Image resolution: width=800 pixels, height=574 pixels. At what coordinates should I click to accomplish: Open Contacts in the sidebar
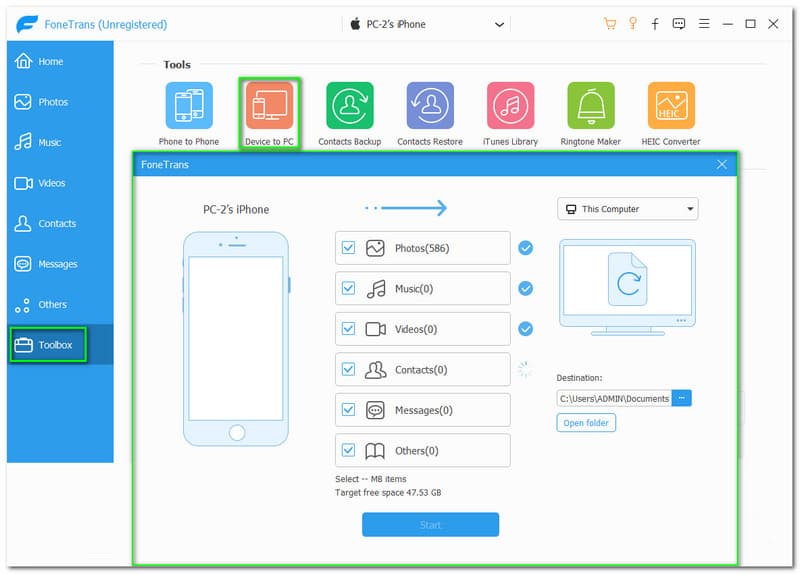pos(60,223)
